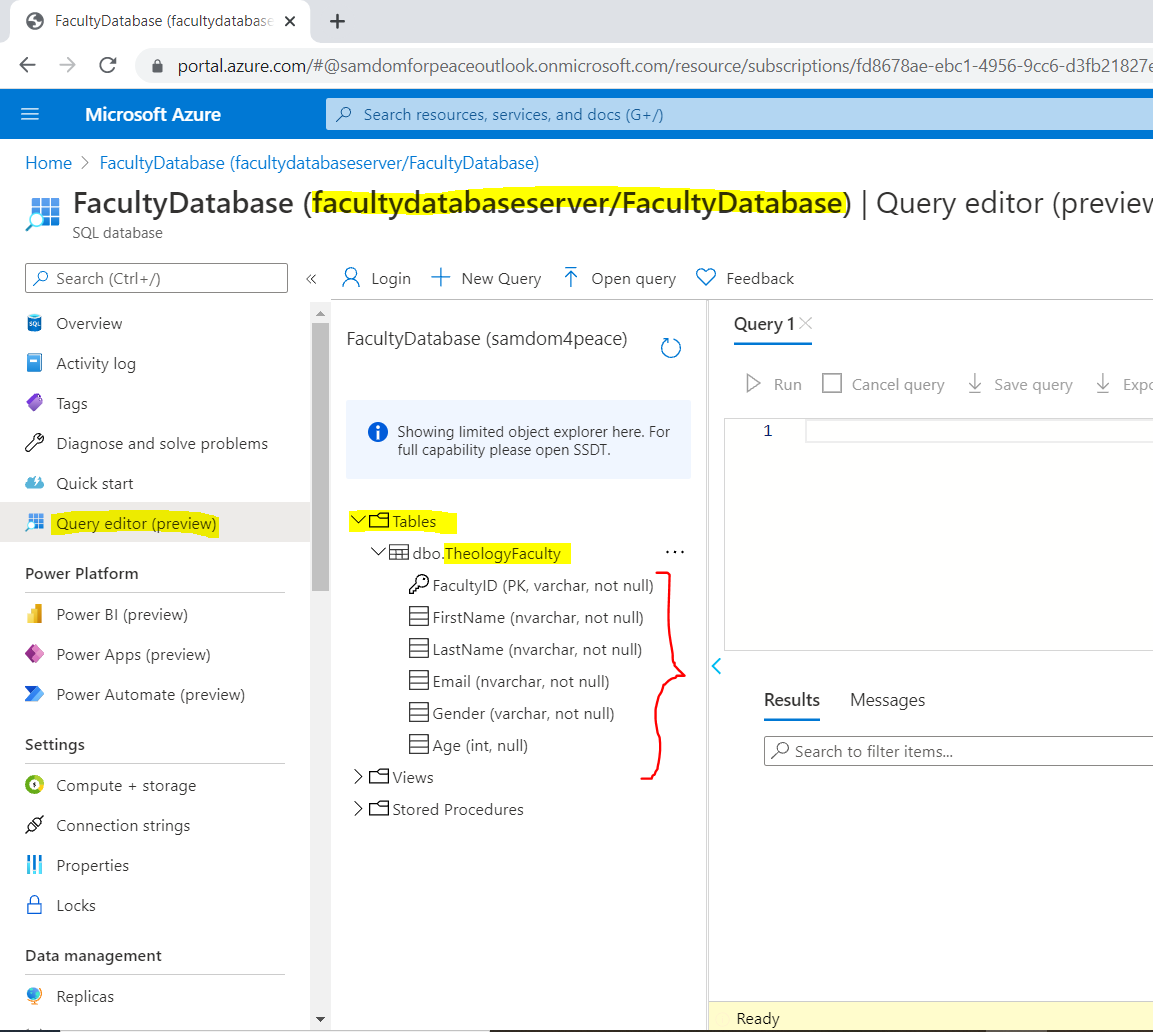Screen dimensions: 1153x1032
Task: Close the FacultyDatabase browser tab
Action: (290, 21)
